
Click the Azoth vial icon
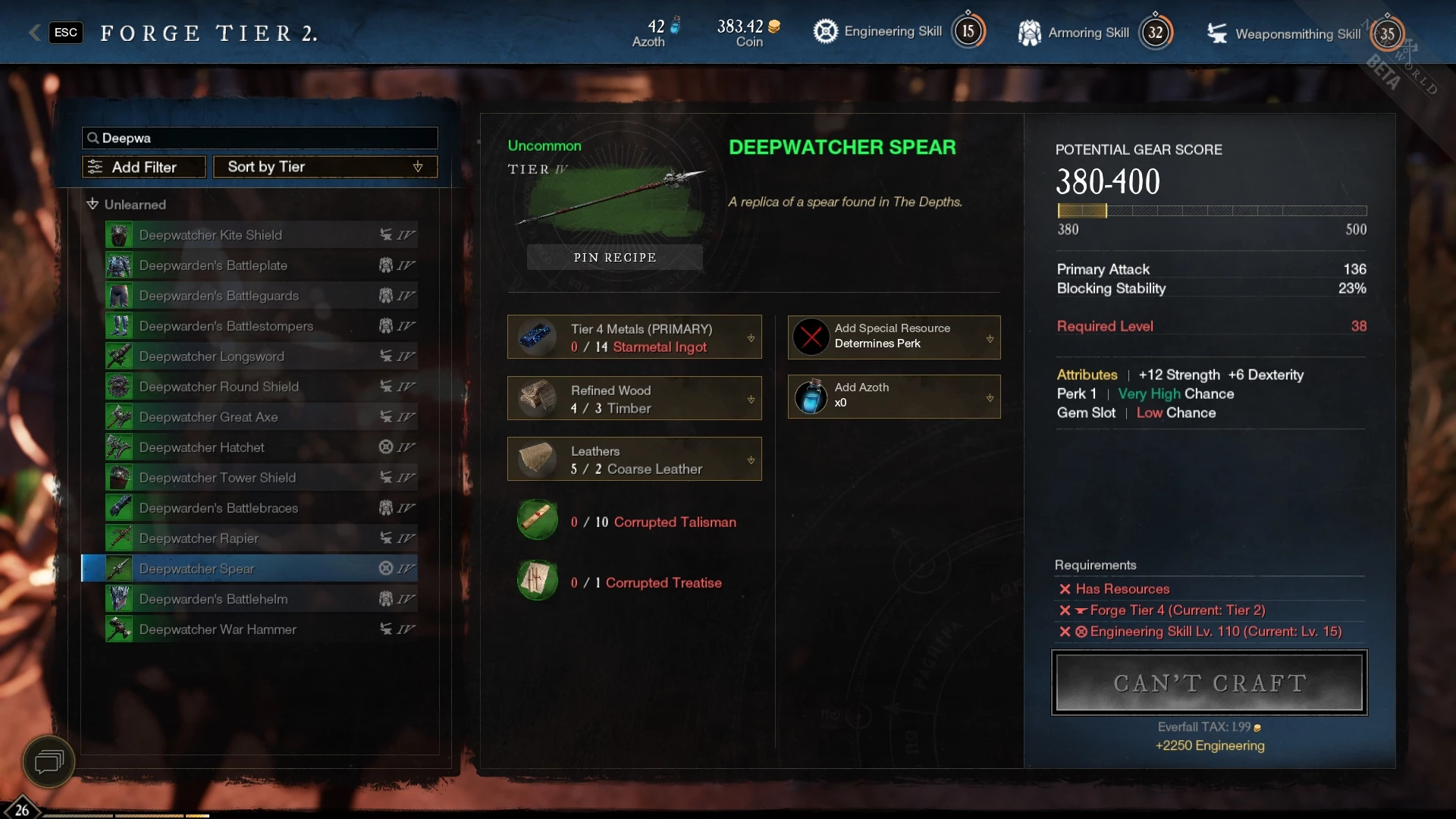coord(811,397)
